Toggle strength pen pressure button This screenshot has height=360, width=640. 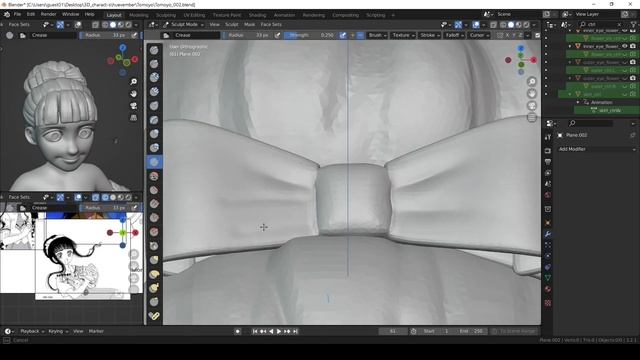(x=343, y=36)
